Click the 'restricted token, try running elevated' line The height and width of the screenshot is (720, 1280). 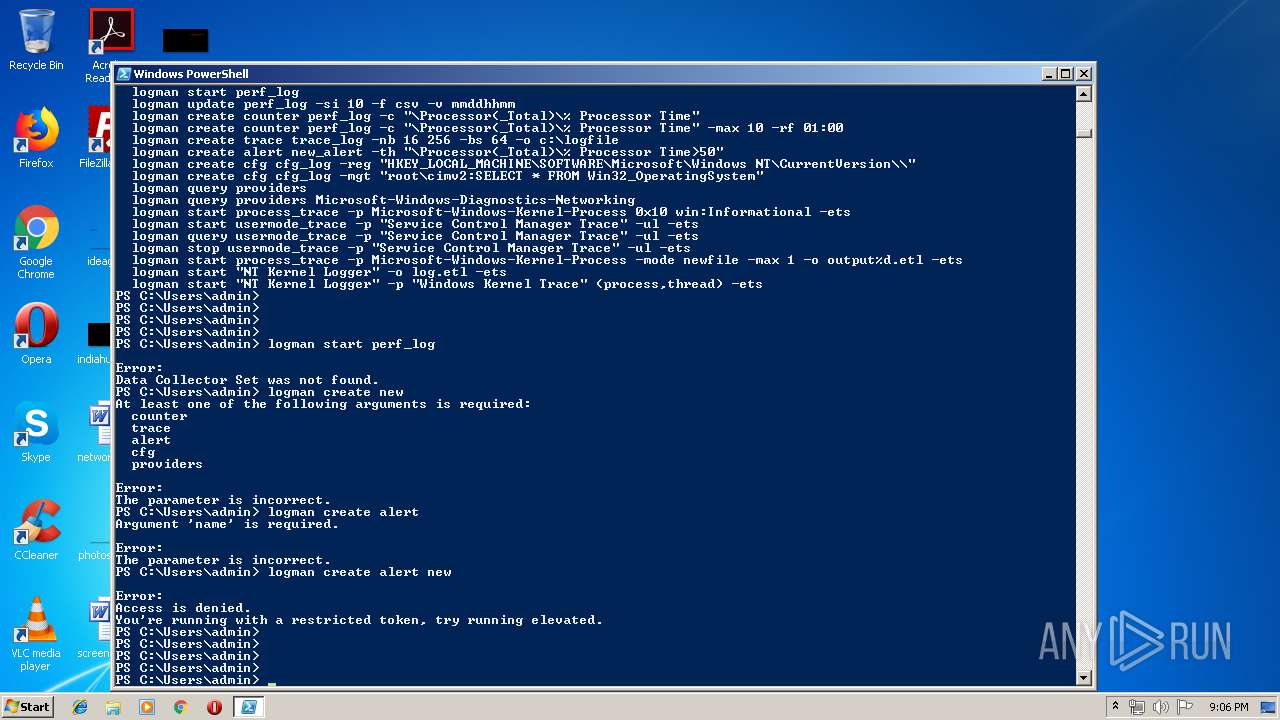(x=359, y=620)
